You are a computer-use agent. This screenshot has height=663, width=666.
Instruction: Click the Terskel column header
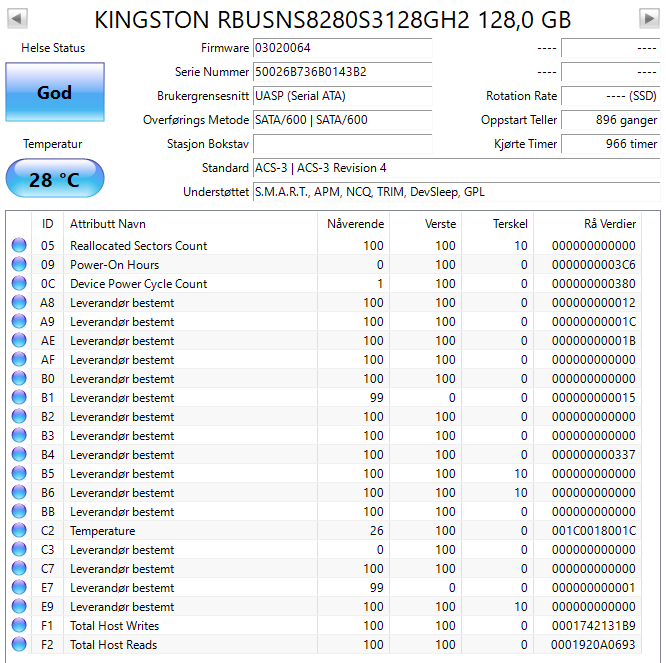pyautogui.click(x=509, y=224)
